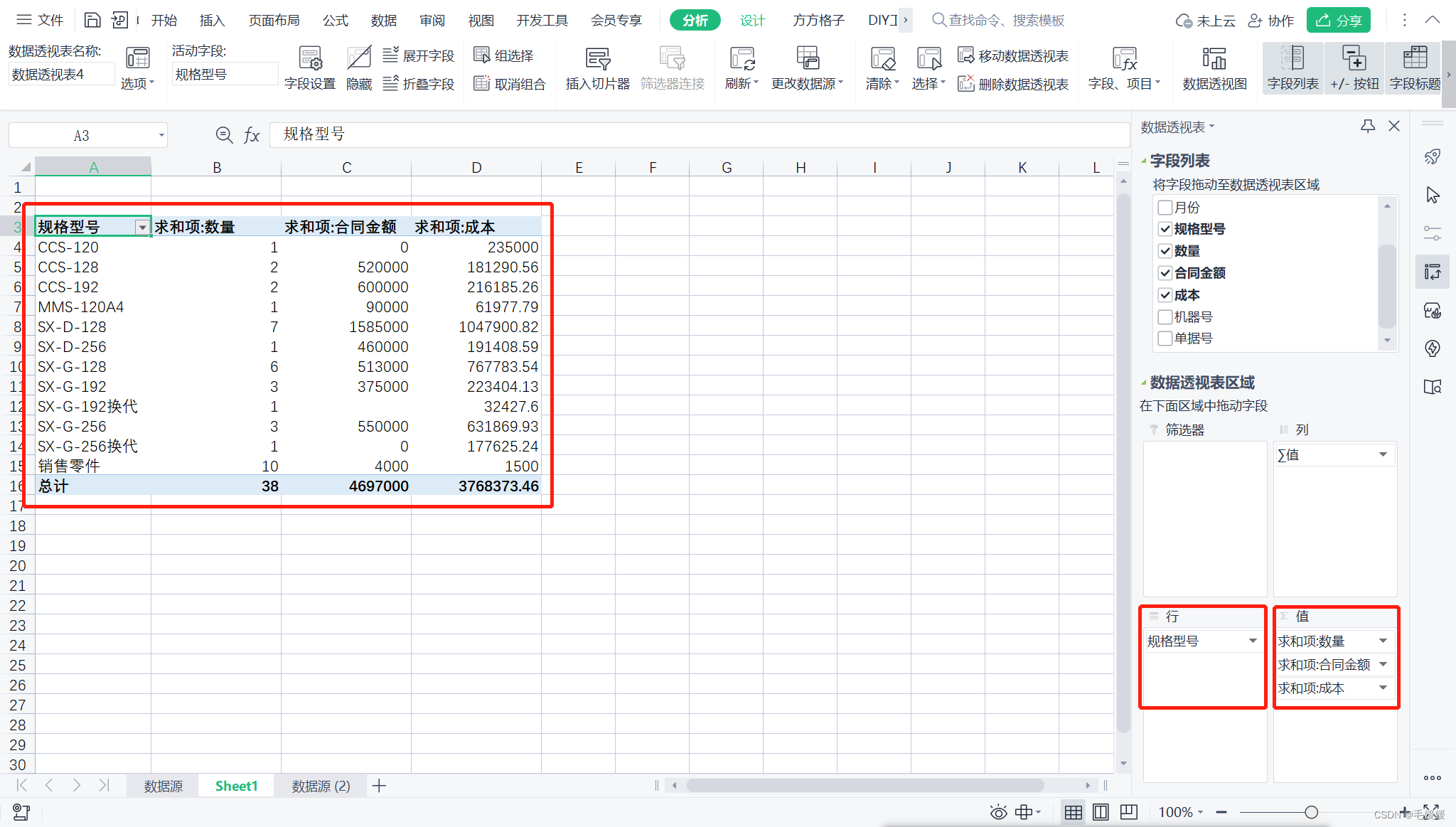
Task: Click the save icon in title bar
Action: point(92,20)
